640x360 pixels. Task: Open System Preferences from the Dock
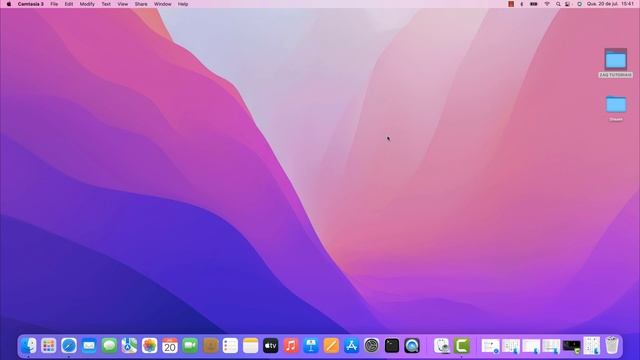click(x=372, y=346)
